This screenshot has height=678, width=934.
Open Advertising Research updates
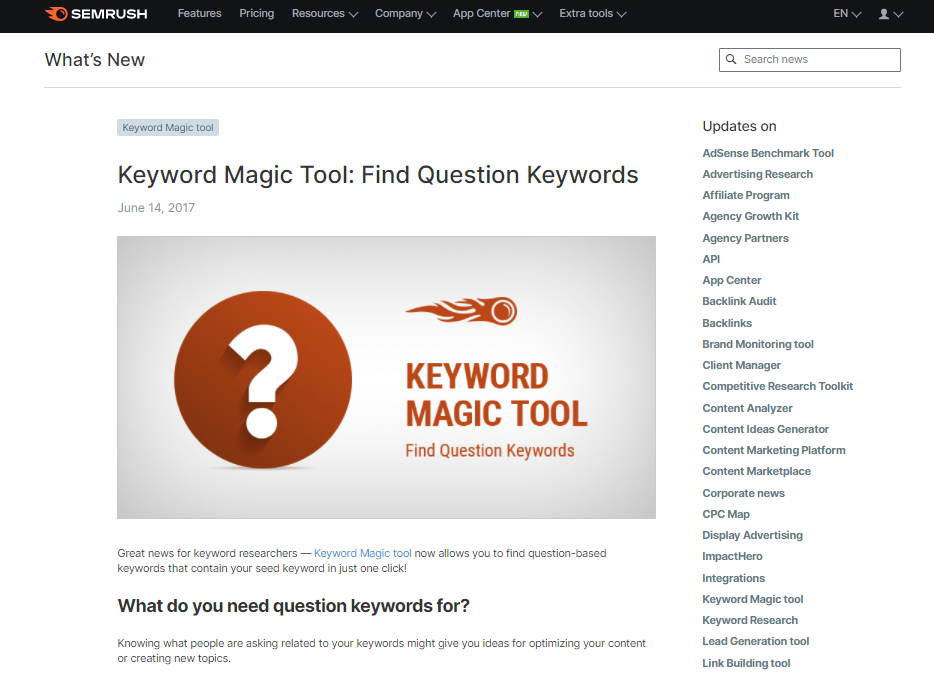click(757, 174)
